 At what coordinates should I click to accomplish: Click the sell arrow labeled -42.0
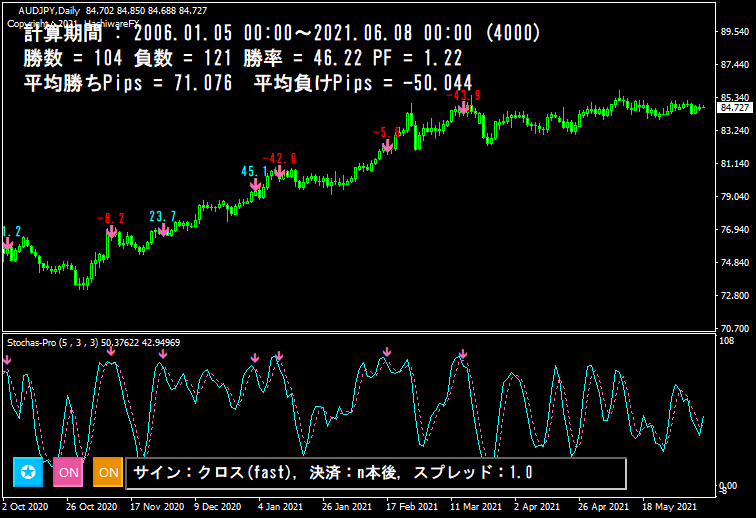pos(279,172)
